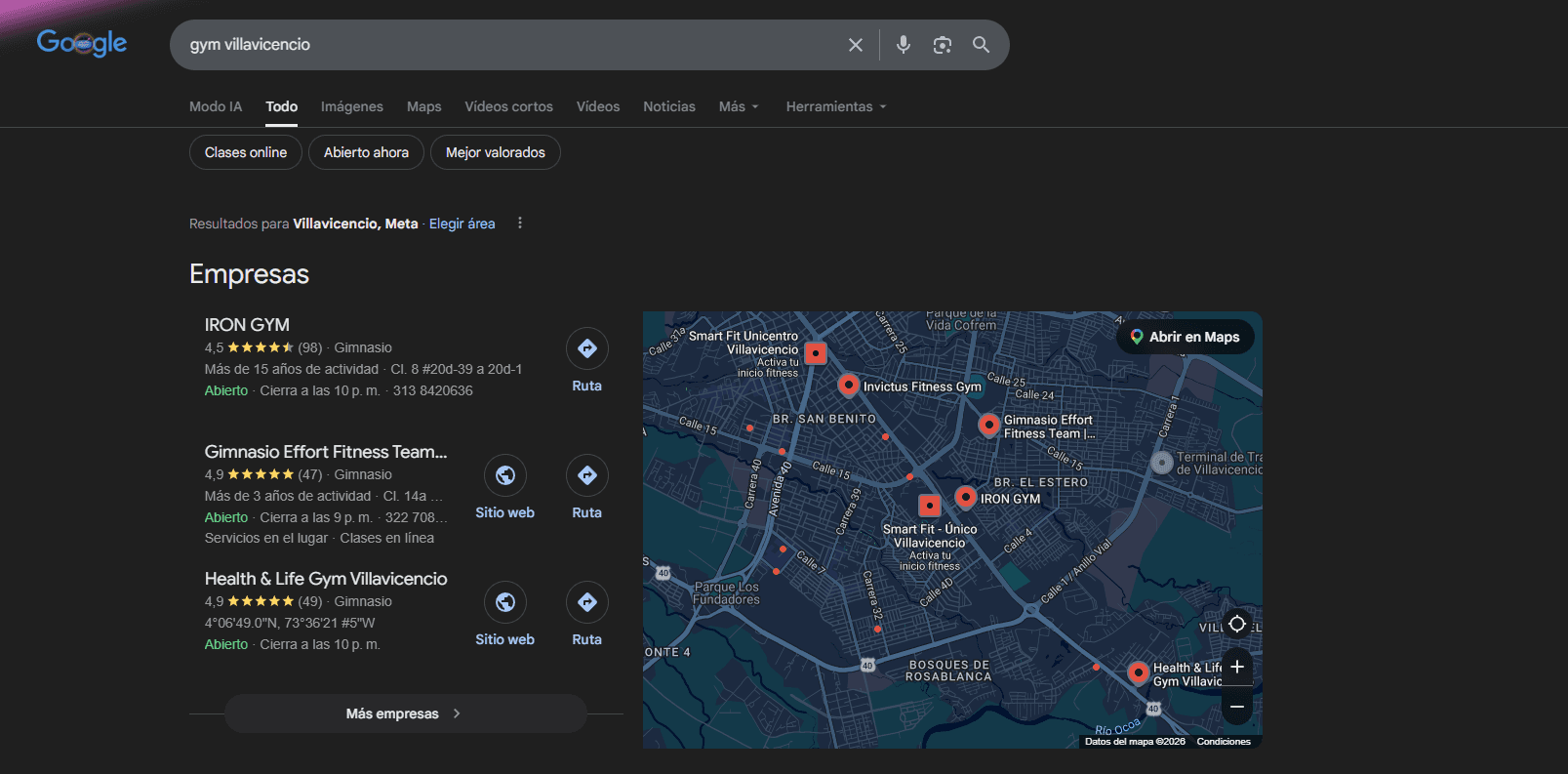Click the Smart Fit Único ad marker
1568x774 pixels.
pyautogui.click(x=930, y=505)
